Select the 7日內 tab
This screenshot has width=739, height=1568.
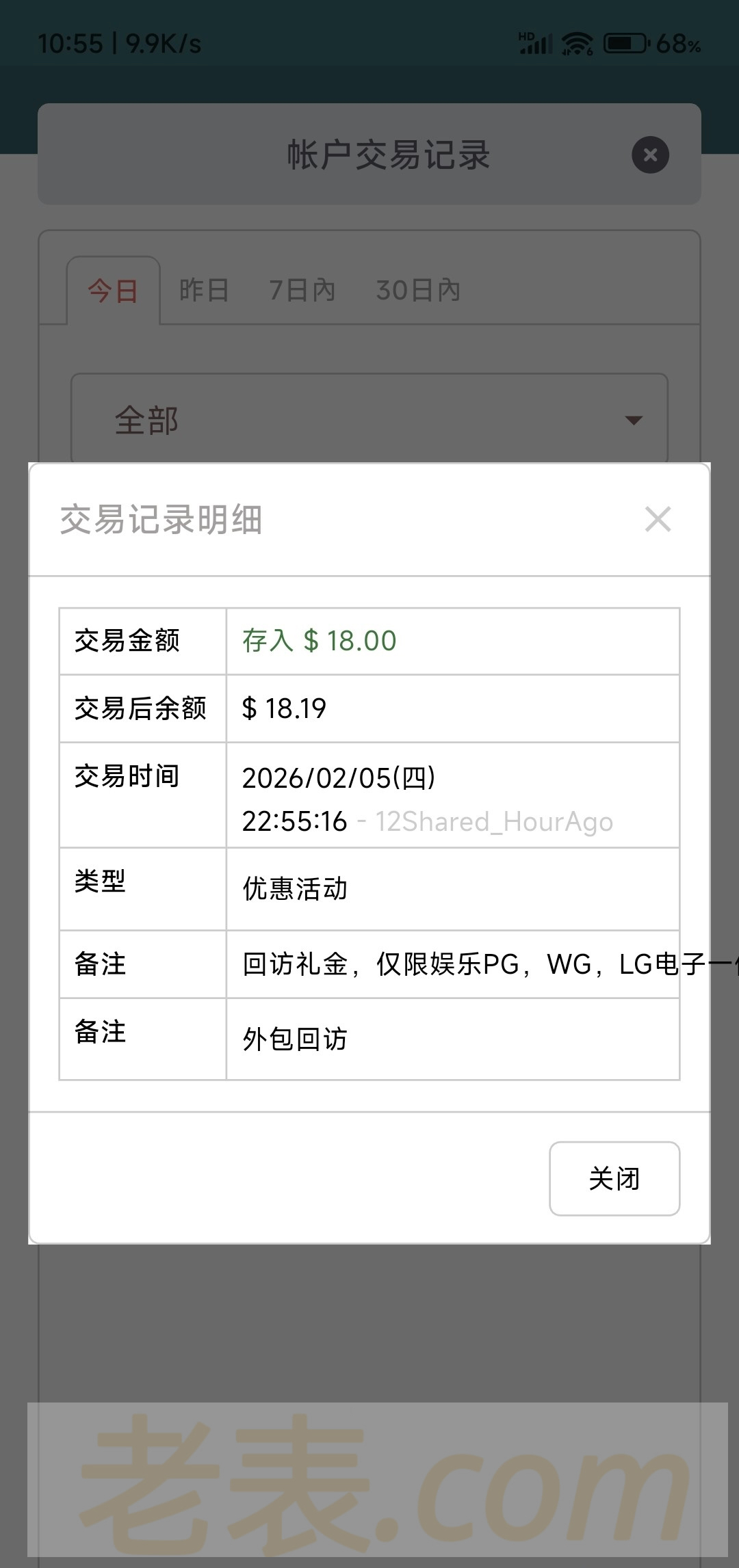tap(302, 291)
